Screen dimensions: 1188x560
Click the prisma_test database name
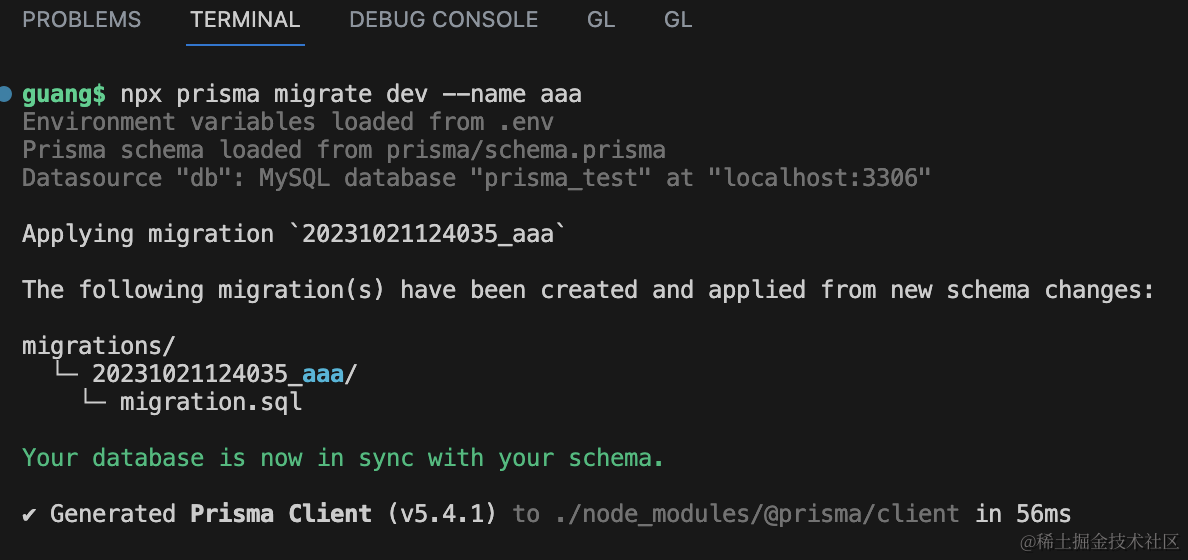(561, 178)
